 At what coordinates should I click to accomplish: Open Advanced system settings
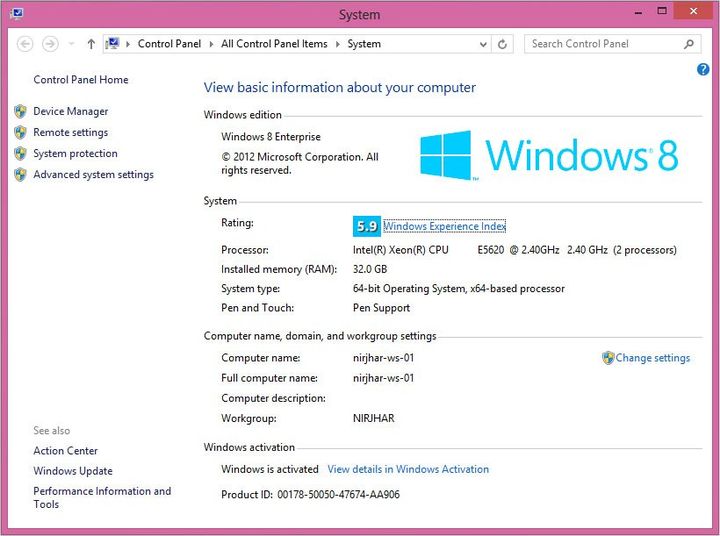93,174
